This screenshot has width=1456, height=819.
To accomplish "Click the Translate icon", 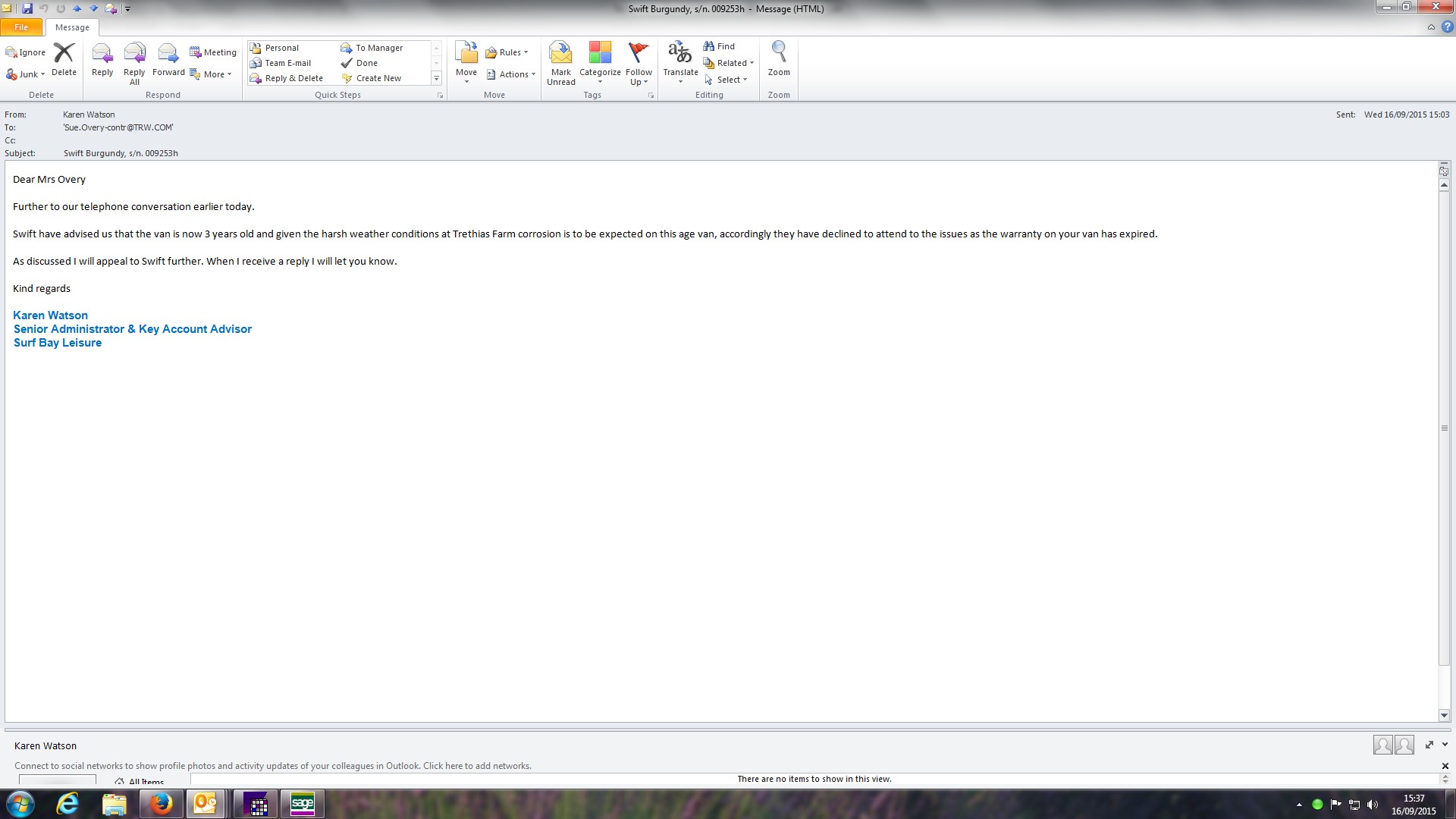I will (680, 53).
